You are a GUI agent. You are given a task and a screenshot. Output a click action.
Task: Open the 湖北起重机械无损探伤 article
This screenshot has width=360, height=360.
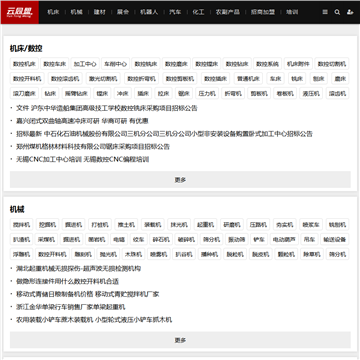point(78,269)
